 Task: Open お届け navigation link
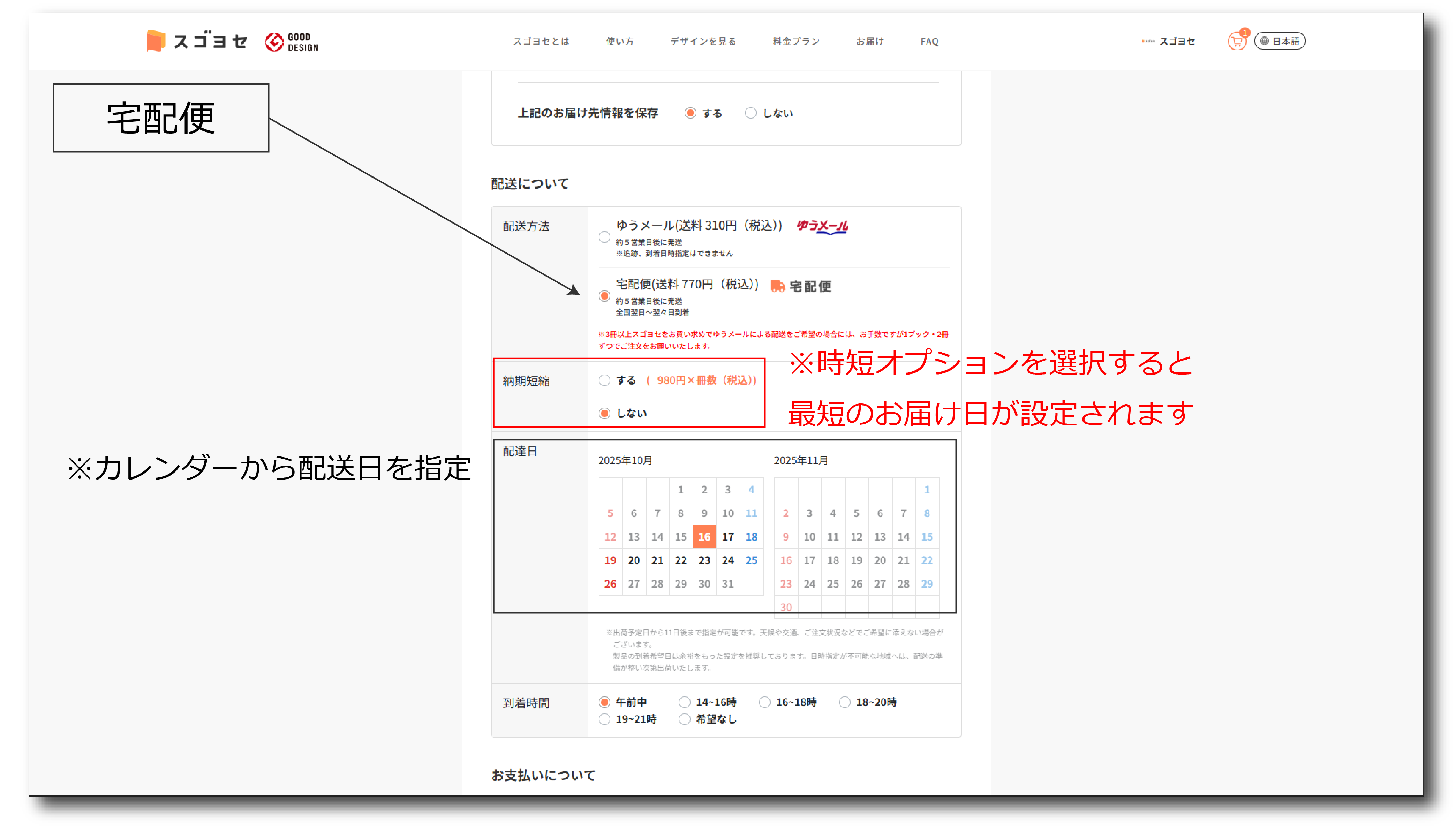[869, 41]
